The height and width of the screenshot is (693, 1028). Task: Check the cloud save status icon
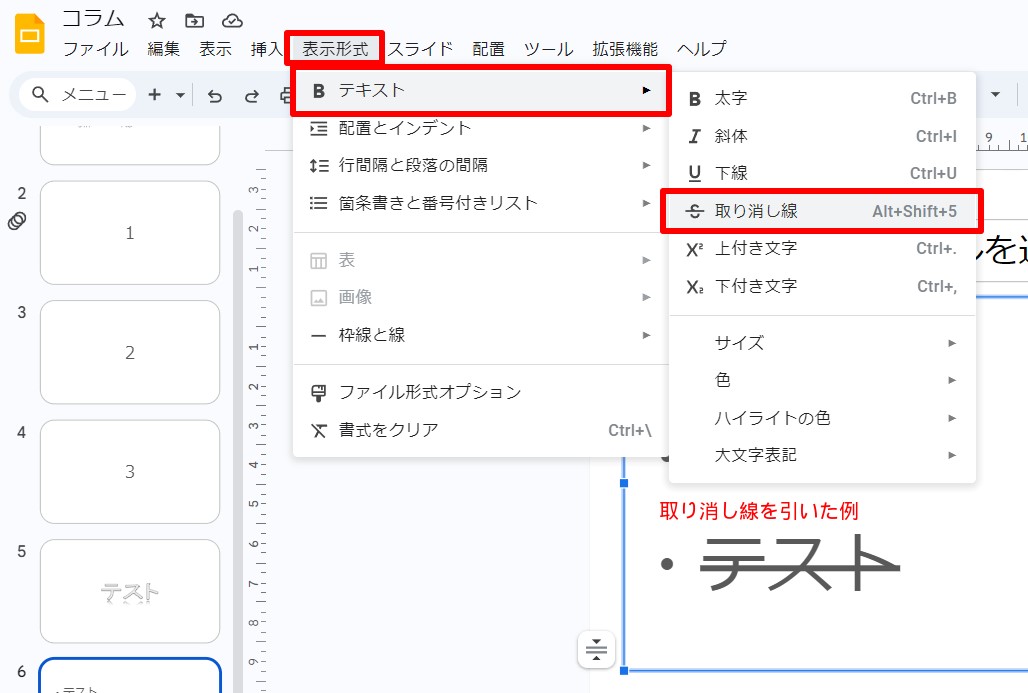pos(232,21)
